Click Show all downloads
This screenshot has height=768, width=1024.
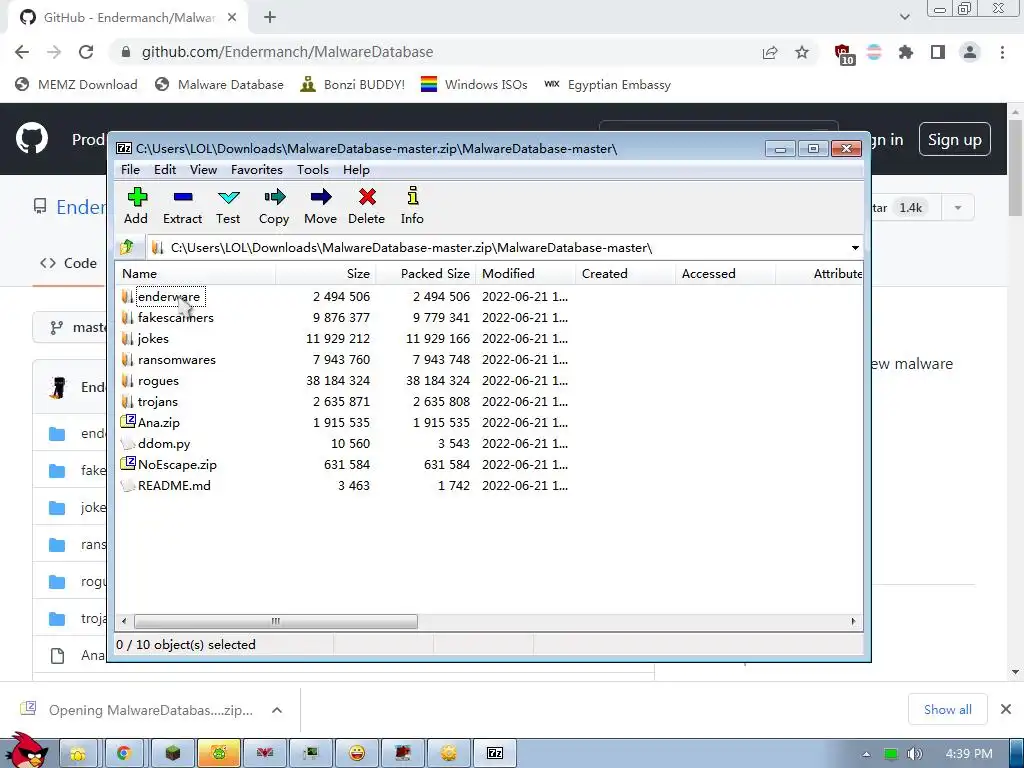pyautogui.click(x=948, y=710)
